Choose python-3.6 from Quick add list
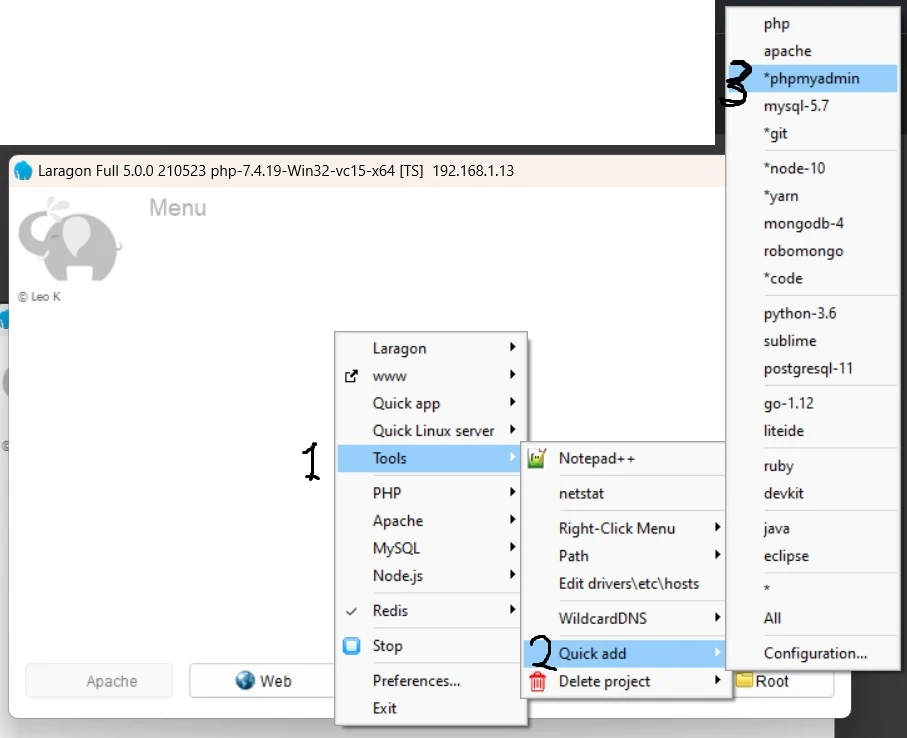Image resolution: width=907 pixels, height=738 pixels. coord(812,313)
